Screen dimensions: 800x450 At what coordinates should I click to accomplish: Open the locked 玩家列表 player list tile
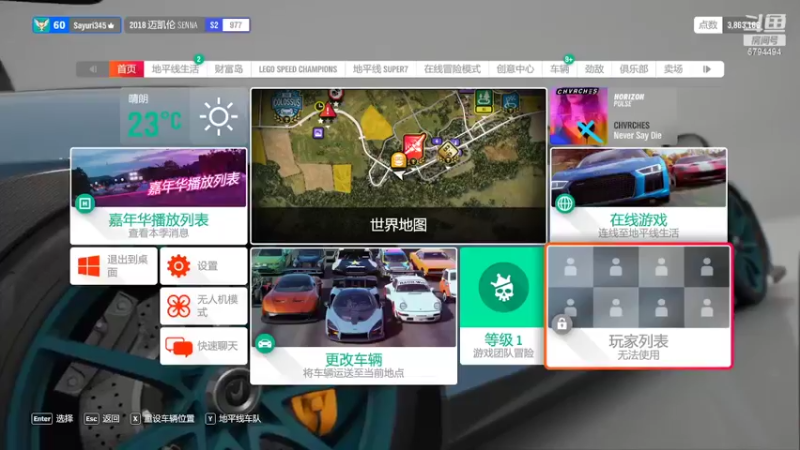click(x=638, y=306)
